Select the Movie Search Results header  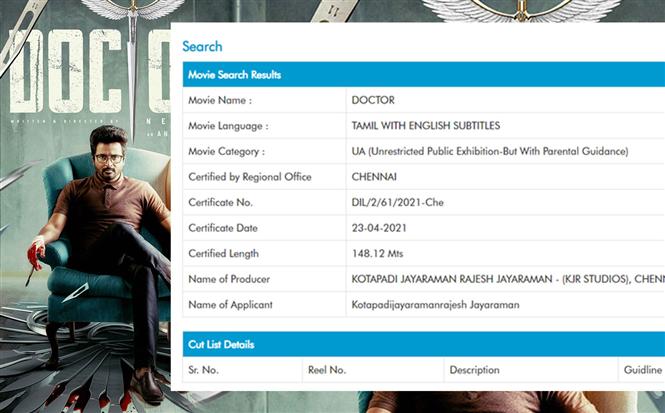(x=235, y=75)
